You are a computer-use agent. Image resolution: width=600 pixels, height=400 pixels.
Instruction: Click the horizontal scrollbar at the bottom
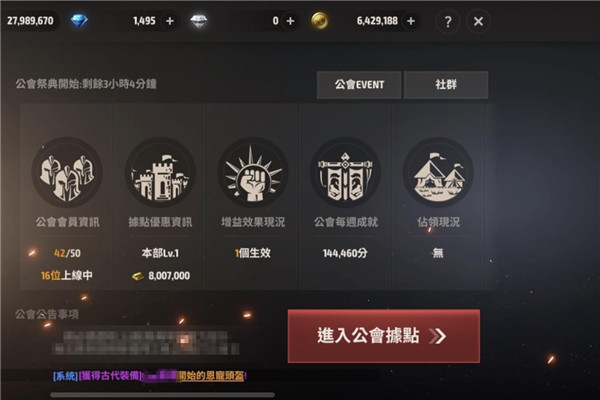(163, 395)
